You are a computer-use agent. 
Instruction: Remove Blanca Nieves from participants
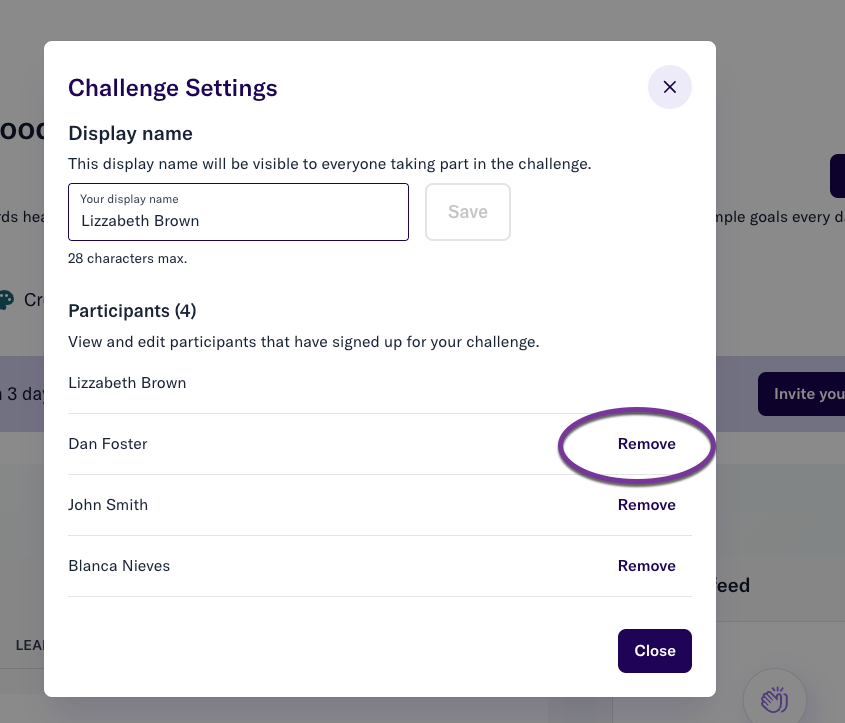pos(646,565)
